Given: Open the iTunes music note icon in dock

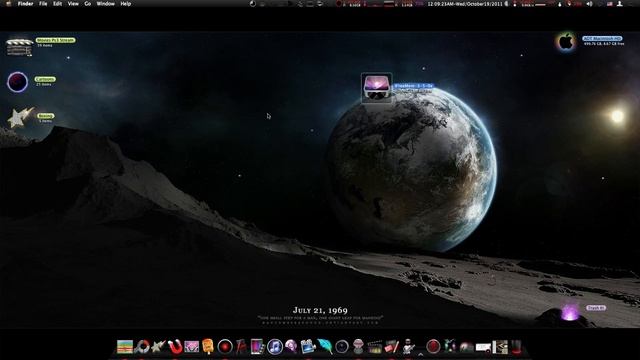Looking at the screenshot, I should (275, 347).
